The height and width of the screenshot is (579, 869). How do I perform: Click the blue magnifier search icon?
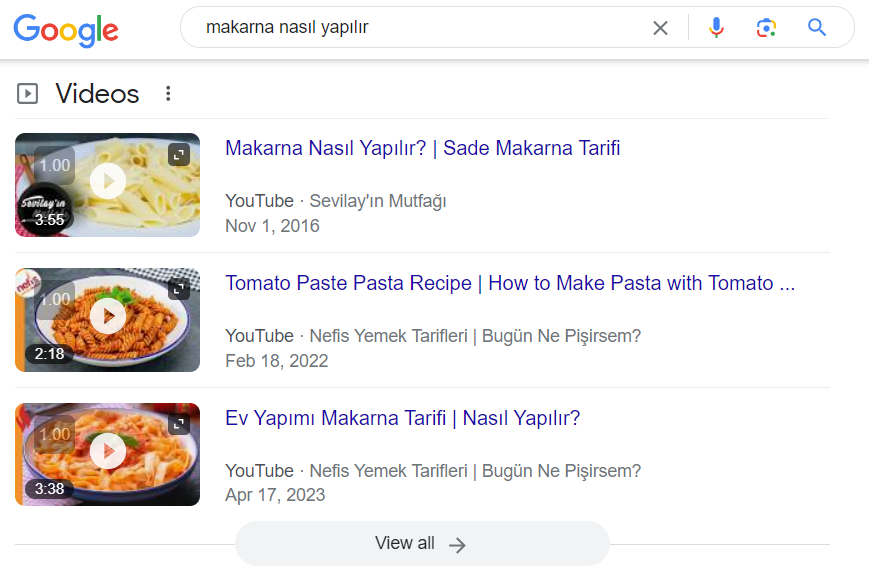coord(817,28)
